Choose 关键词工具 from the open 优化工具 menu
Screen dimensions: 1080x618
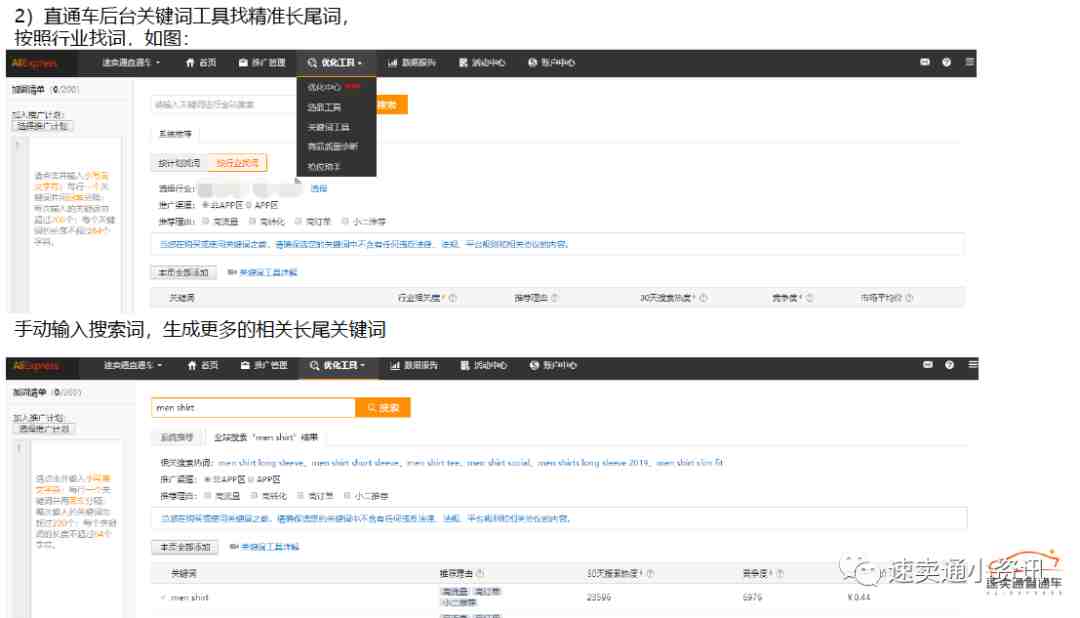pos(329,127)
